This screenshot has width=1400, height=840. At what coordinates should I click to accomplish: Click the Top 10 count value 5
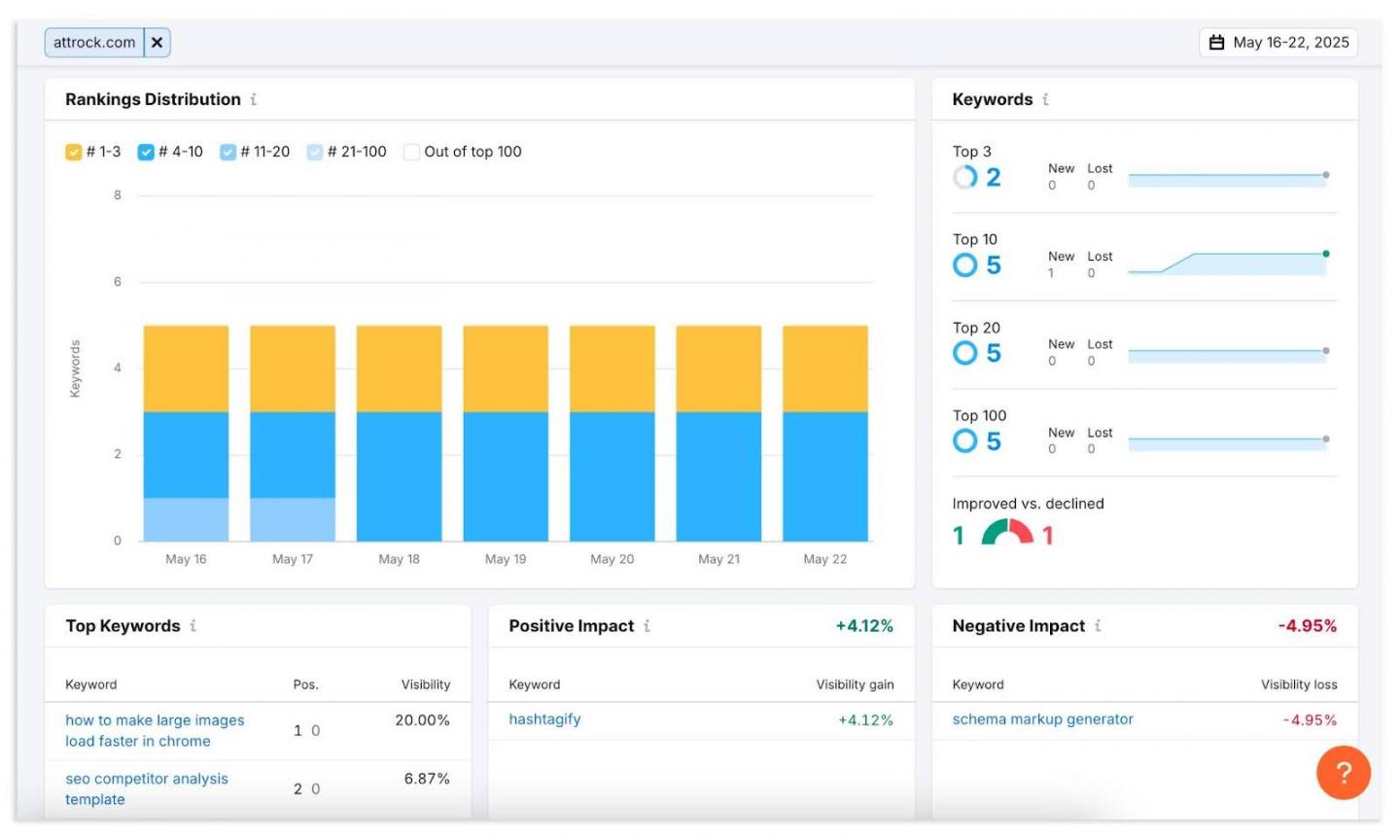point(994,265)
